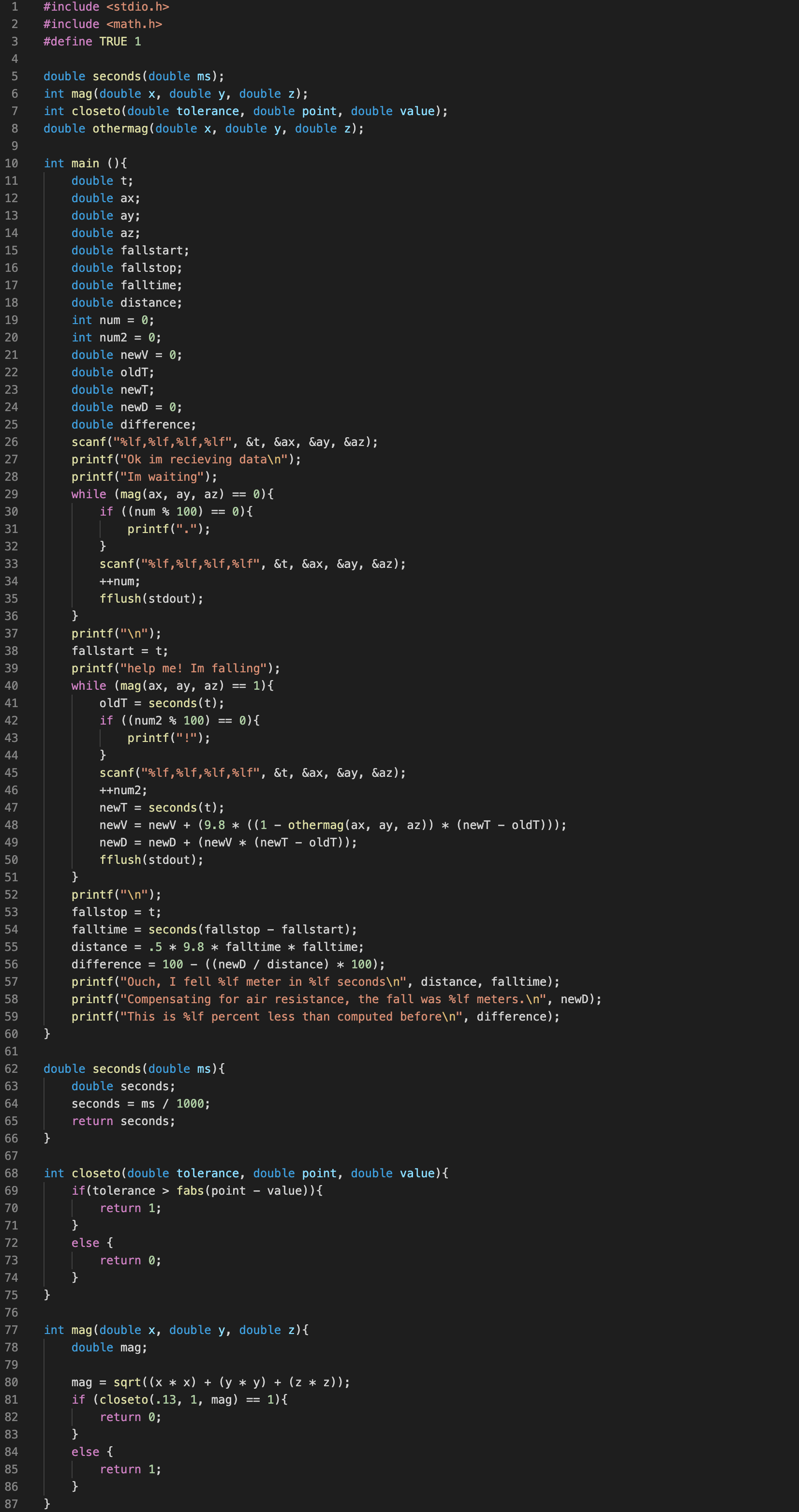Image resolution: width=799 pixels, height=1512 pixels.
Task: Click 'return 1;' on line 70
Action: pyautogui.click(x=130, y=1208)
